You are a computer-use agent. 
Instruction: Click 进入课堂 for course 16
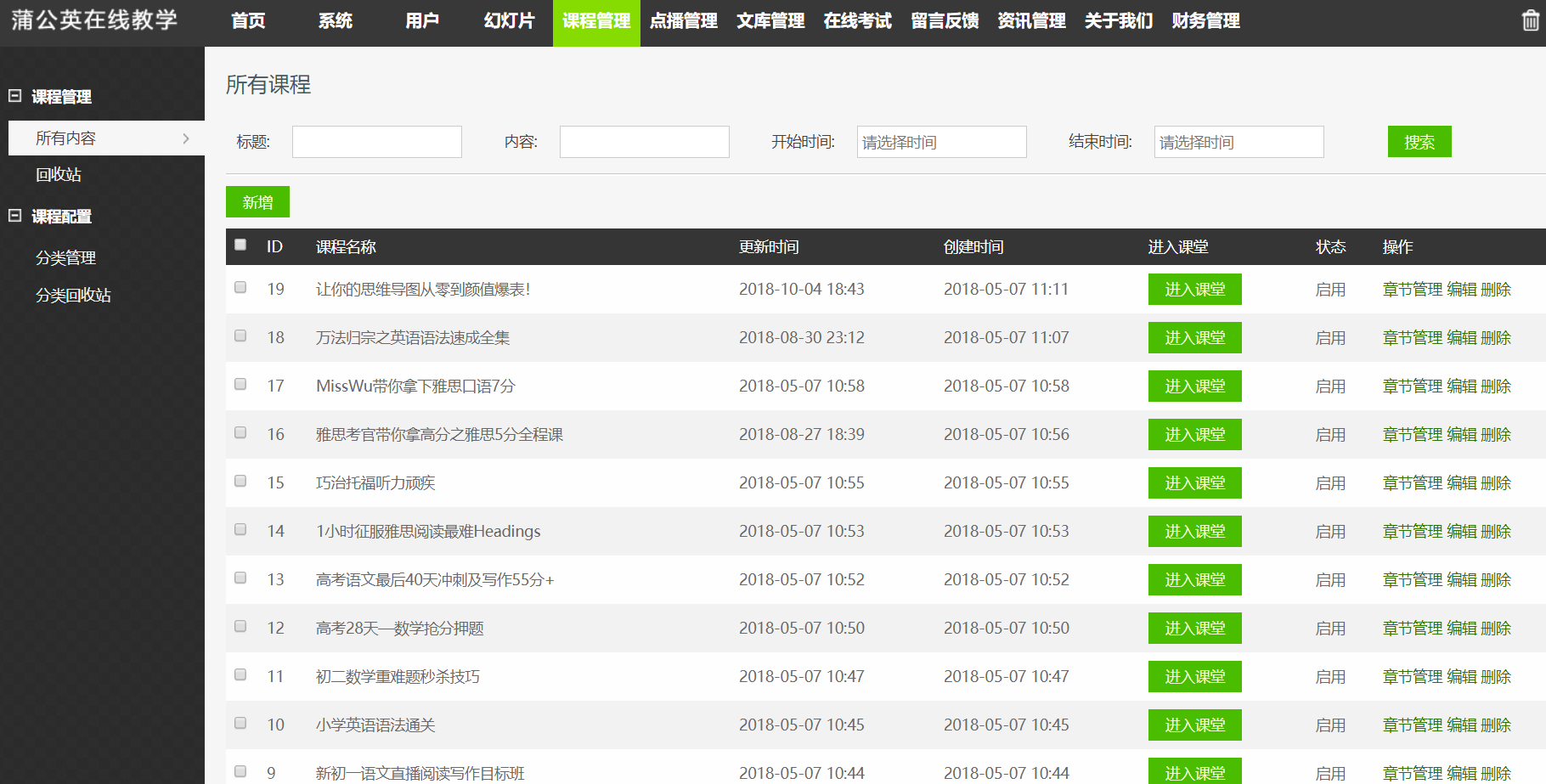(x=1195, y=434)
